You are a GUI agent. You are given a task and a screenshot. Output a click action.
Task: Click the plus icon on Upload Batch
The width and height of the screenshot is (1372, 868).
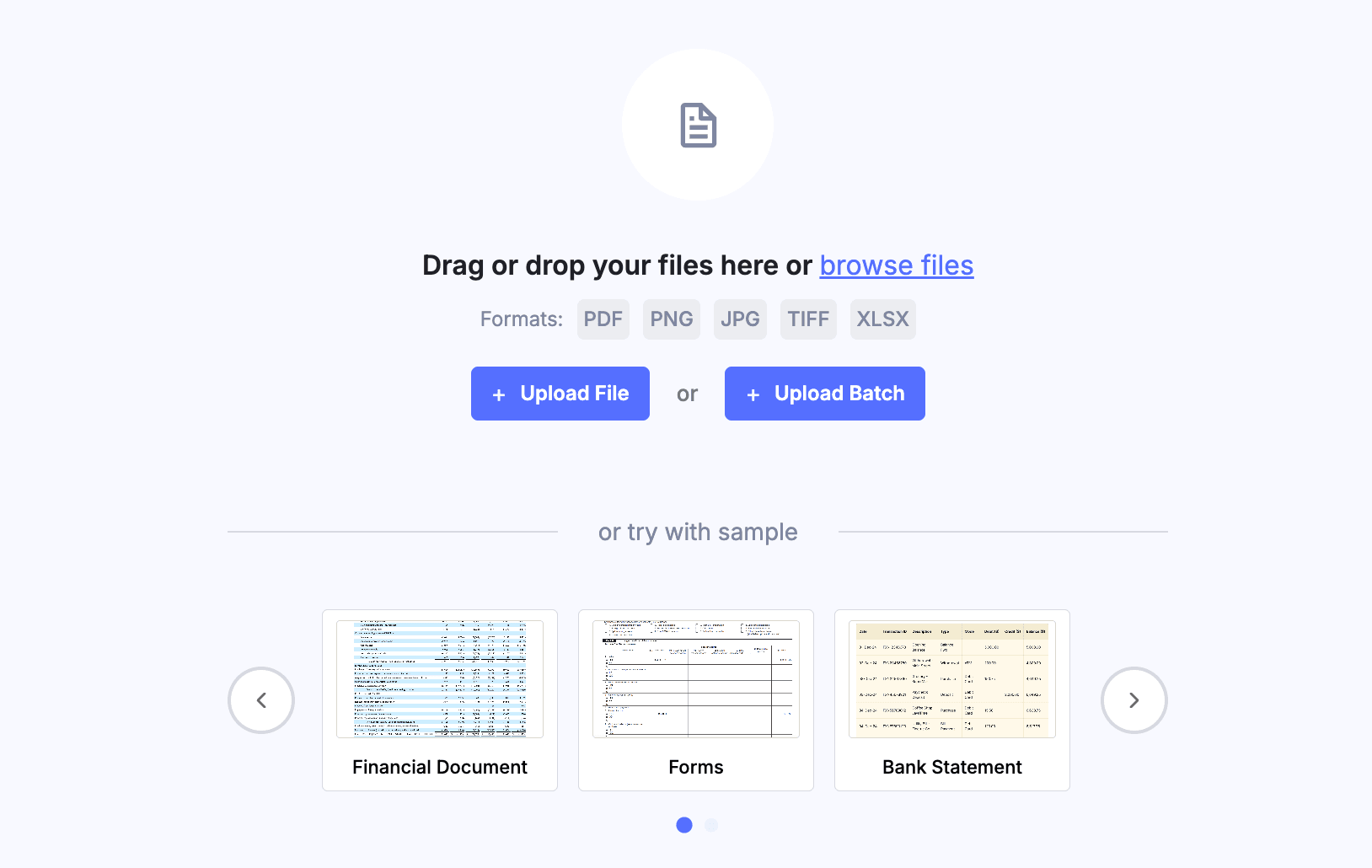point(753,394)
